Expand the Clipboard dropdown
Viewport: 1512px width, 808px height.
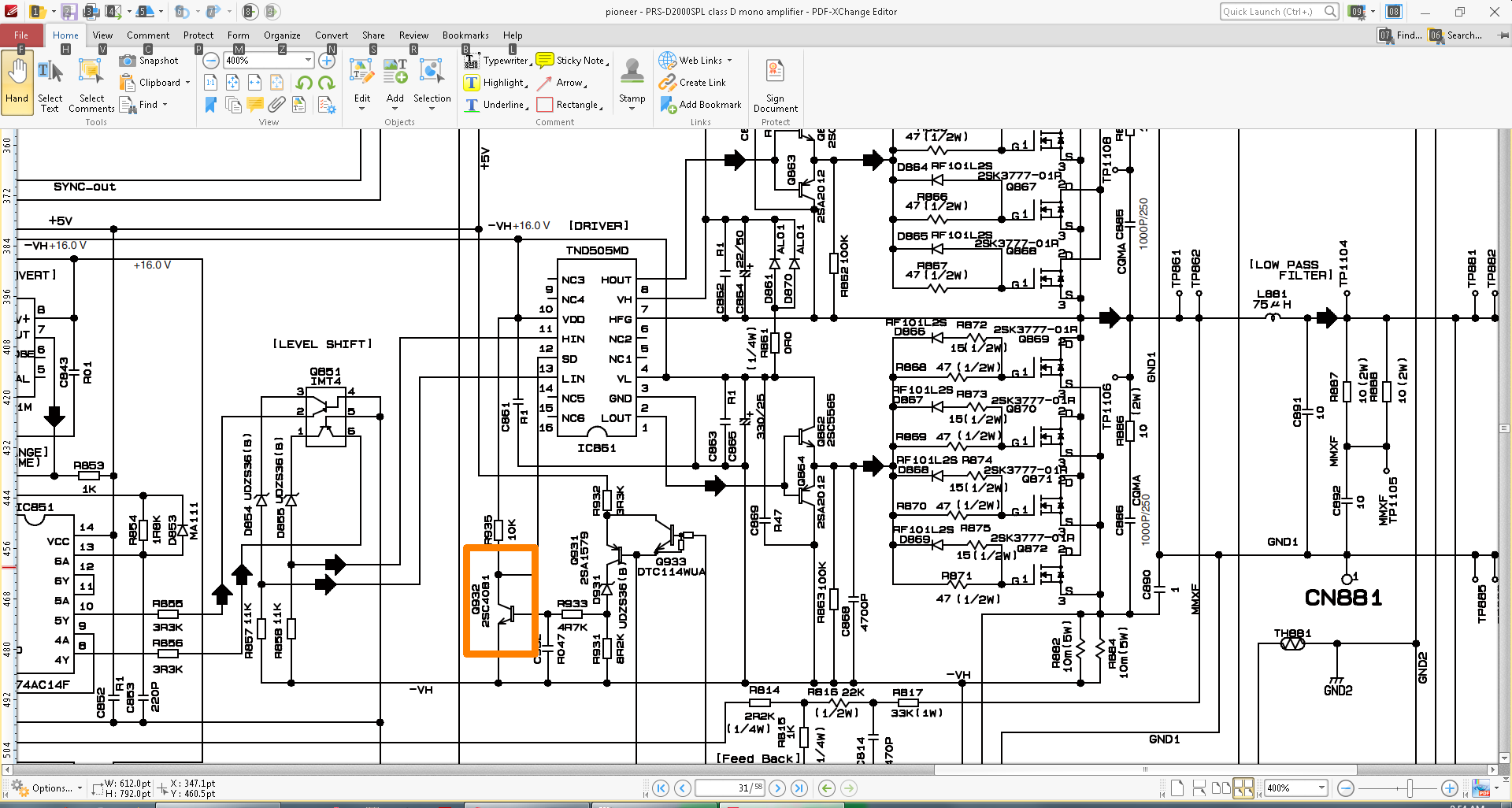[187, 83]
